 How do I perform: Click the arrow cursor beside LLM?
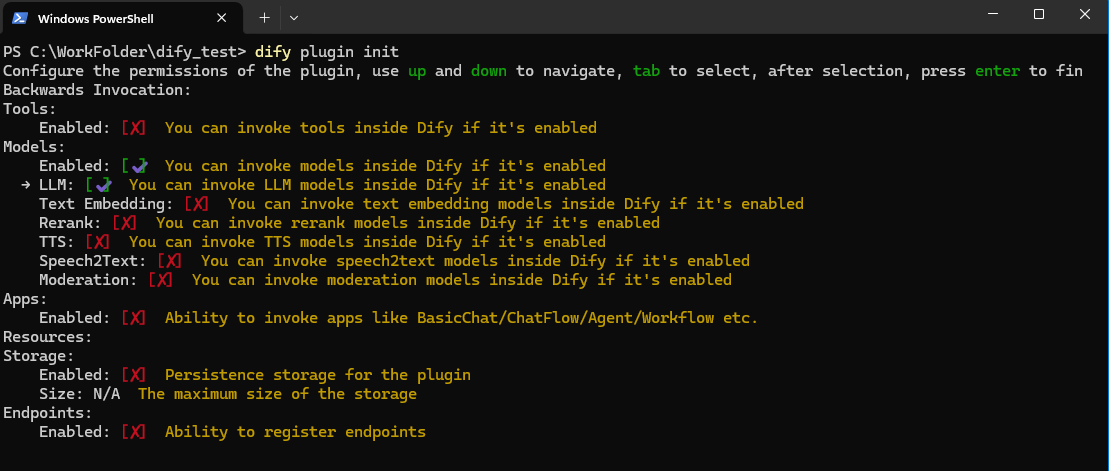click(26, 185)
